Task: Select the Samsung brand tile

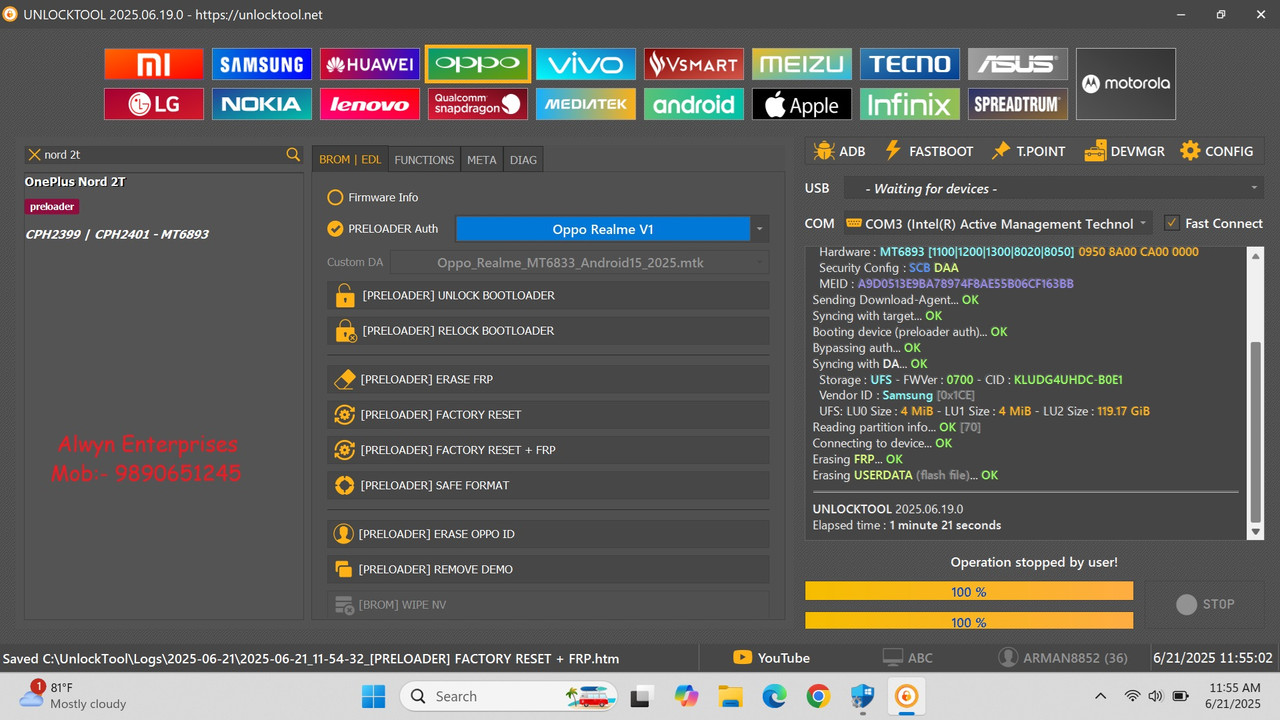Action: pyautogui.click(x=261, y=64)
